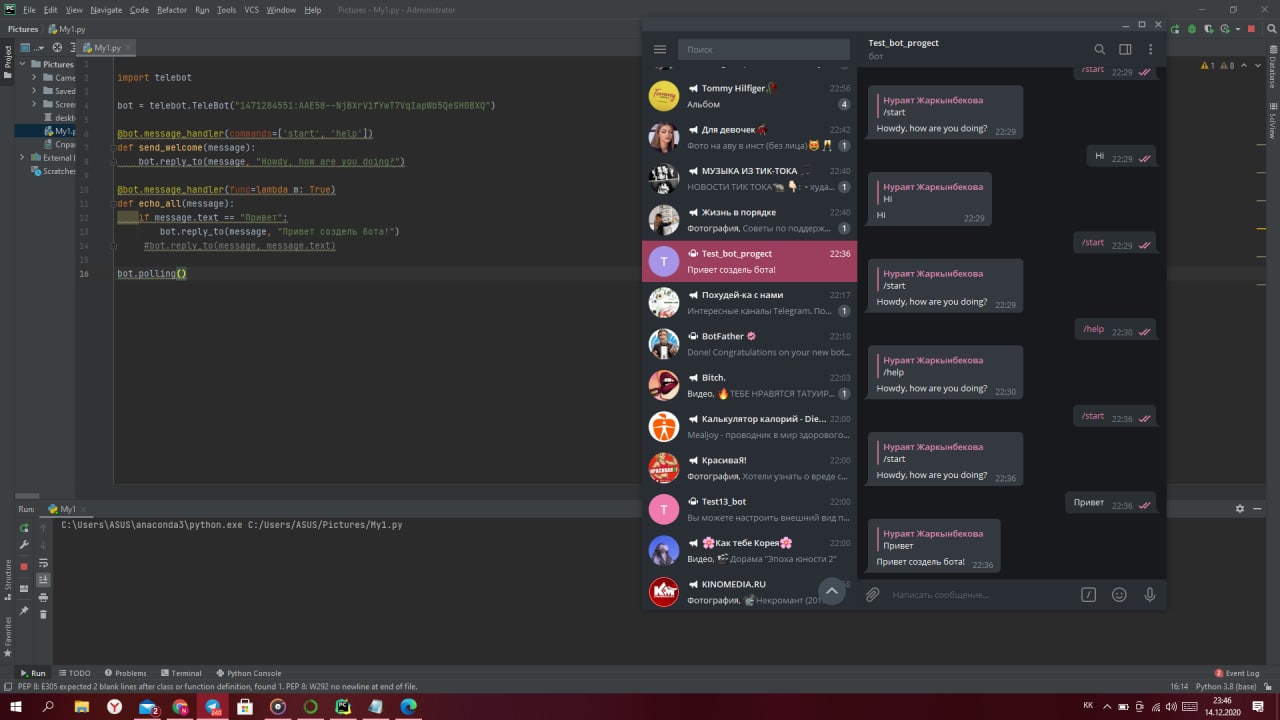The width and height of the screenshot is (1280, 720).
Task: Open Windows taskbar search
Action: [x=49, y=707]
